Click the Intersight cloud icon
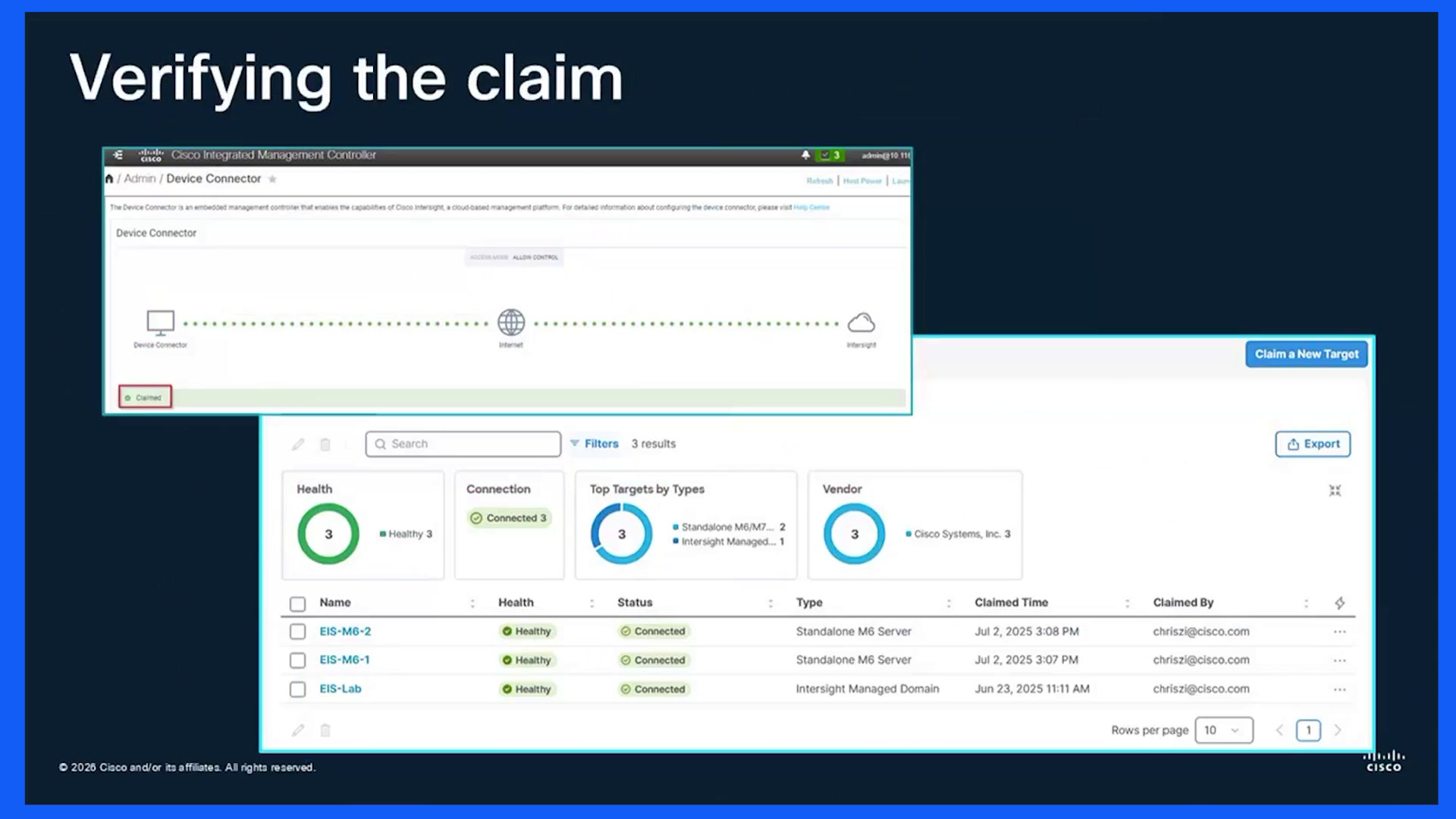Screen dimensions: 1456x819 [861, 323]
